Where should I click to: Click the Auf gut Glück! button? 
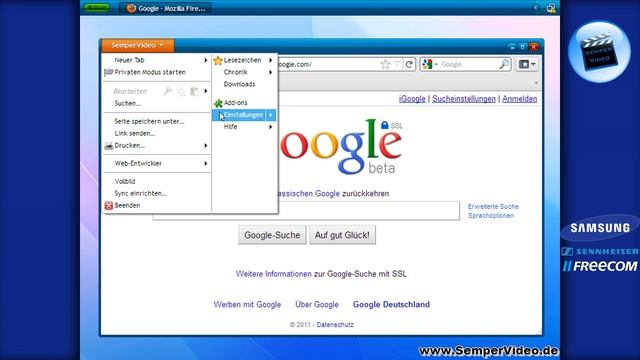[342, 235]
